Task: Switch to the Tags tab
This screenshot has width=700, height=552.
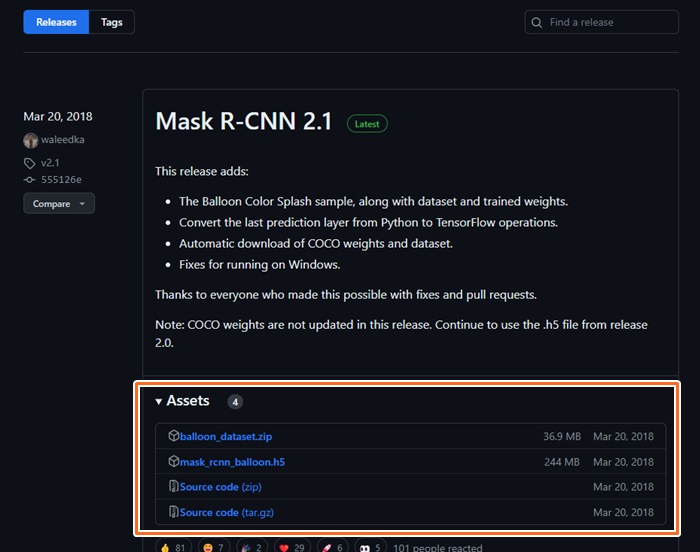Action: [112, 22]
